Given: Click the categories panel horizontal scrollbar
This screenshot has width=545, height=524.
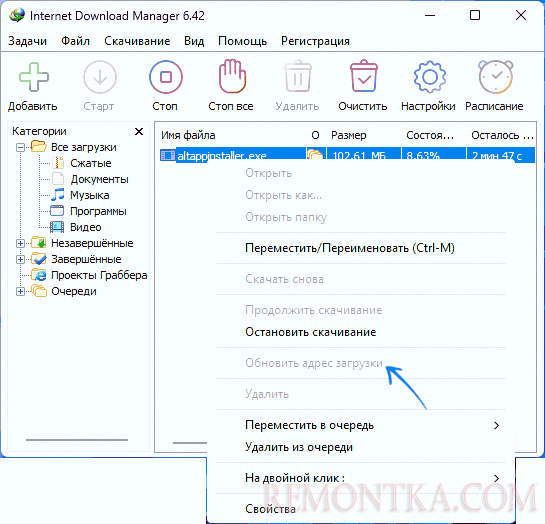Looking at the screenshot, I should pos(77,440).
